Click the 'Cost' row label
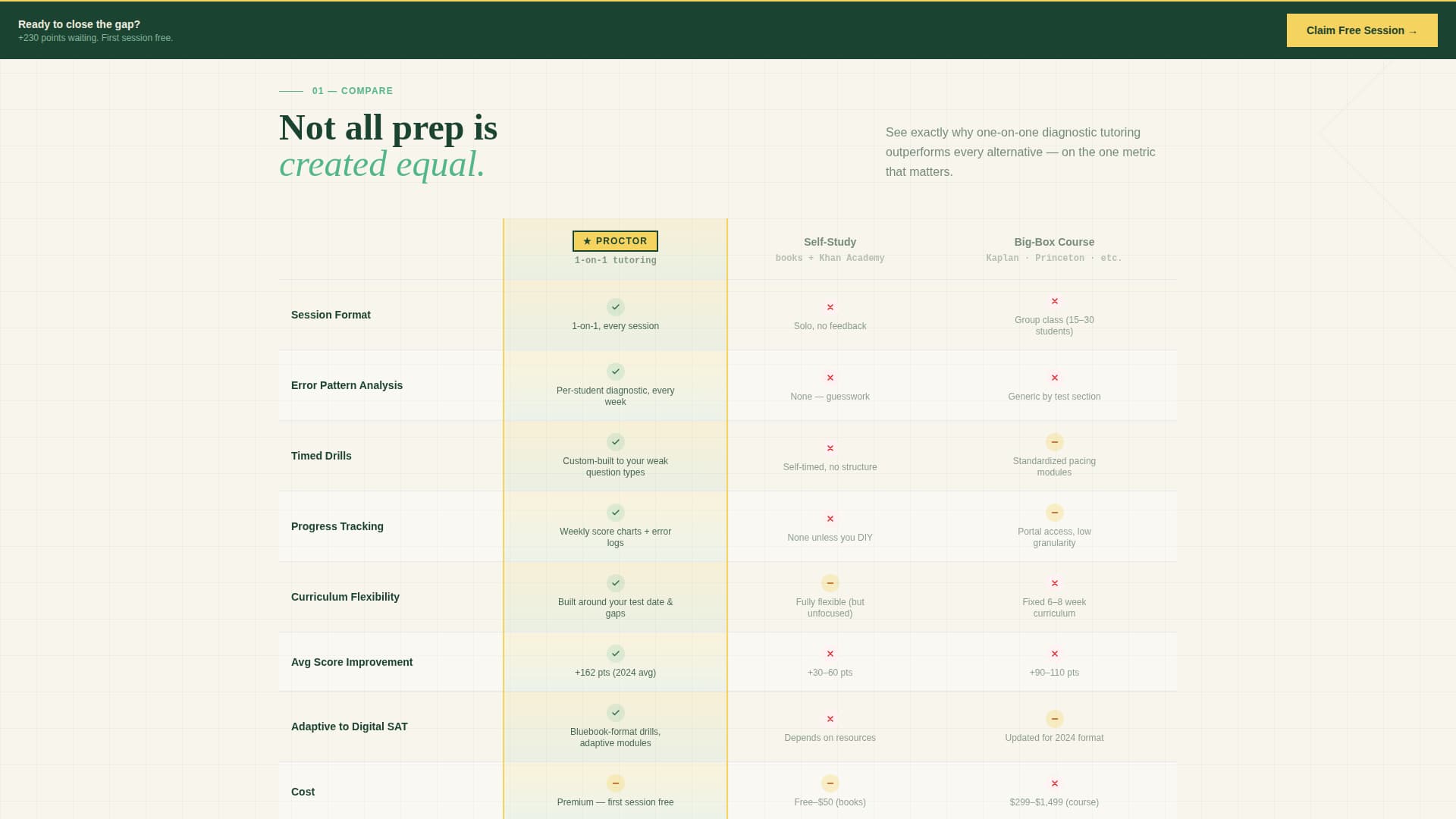Viewport: 1456px width, 819px height. pos(303,792)
